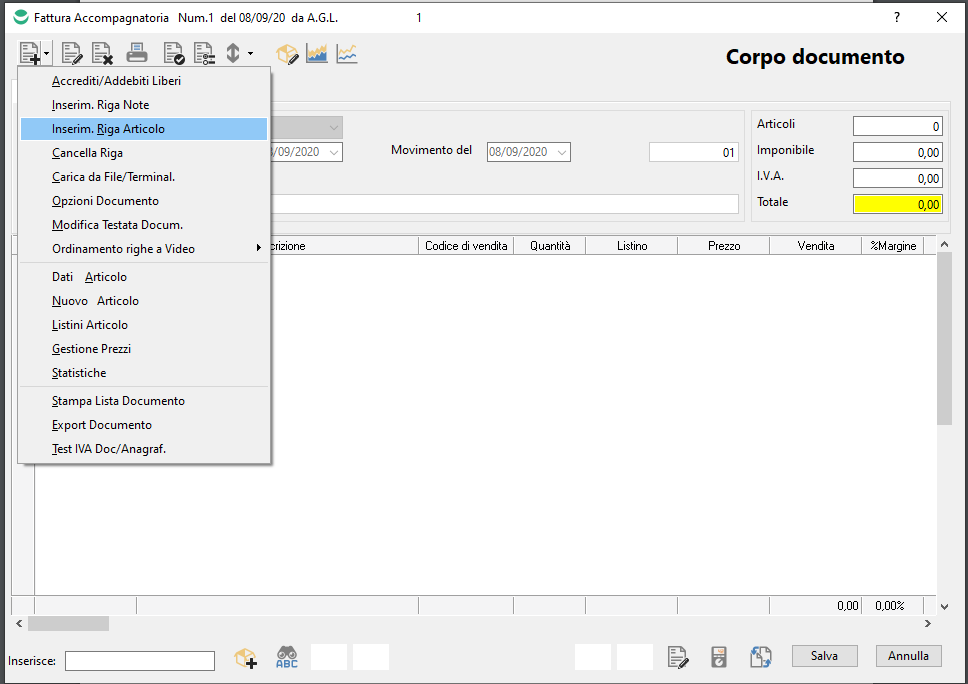Click the binoculars ABC search icon
This screenshot has height=684, width=968.
pos(287,657)
